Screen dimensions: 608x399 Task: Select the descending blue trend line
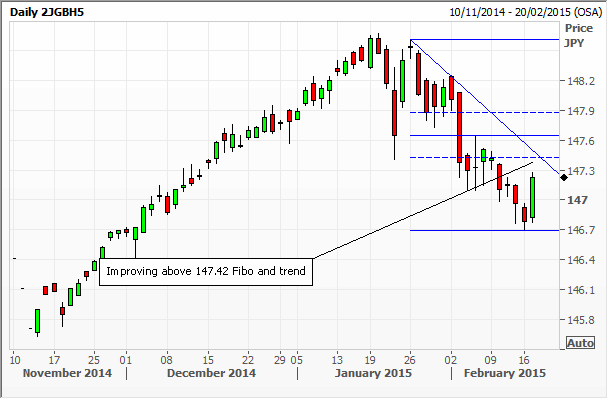(x=485, y=107)
